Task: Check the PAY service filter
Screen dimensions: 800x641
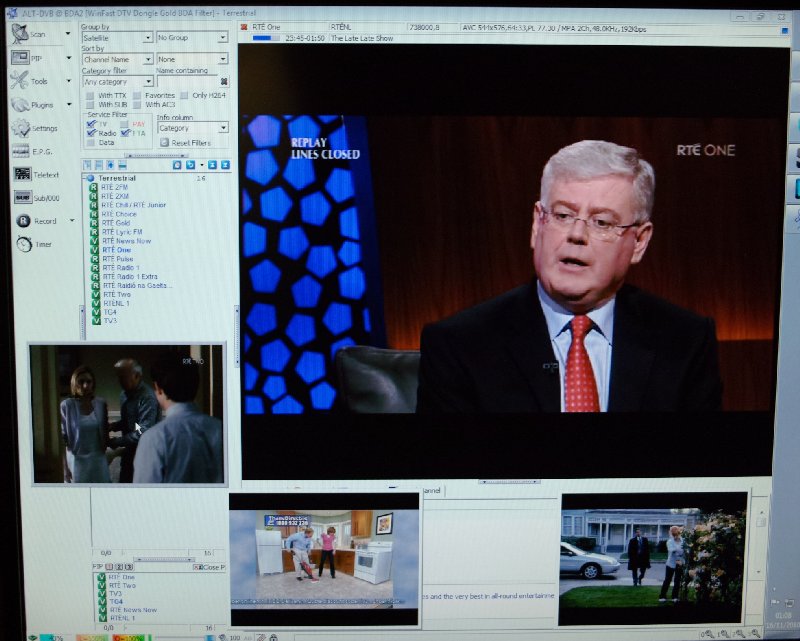Action: click(124, 124)
